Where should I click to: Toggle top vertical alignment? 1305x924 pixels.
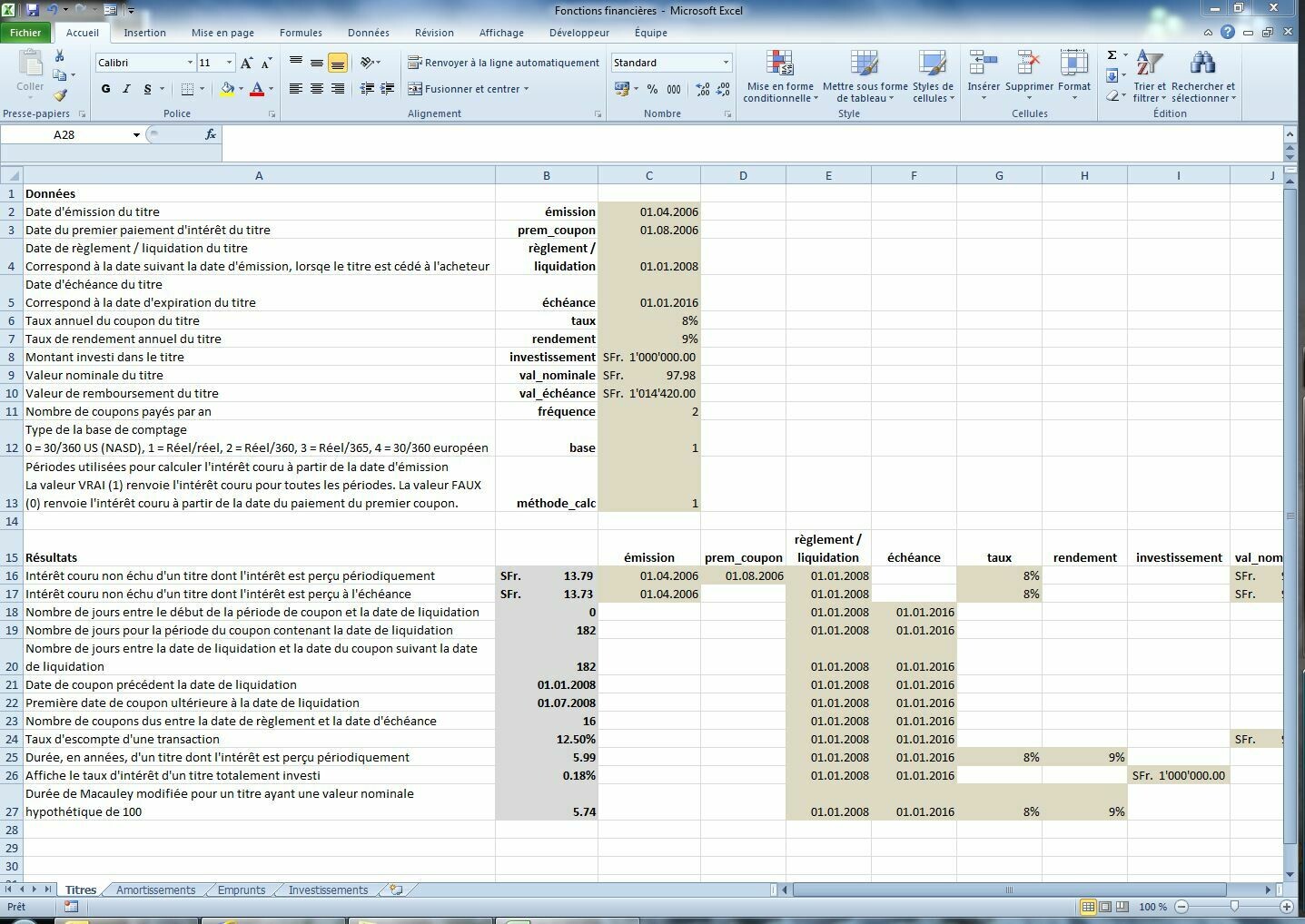tap(296, 63)
